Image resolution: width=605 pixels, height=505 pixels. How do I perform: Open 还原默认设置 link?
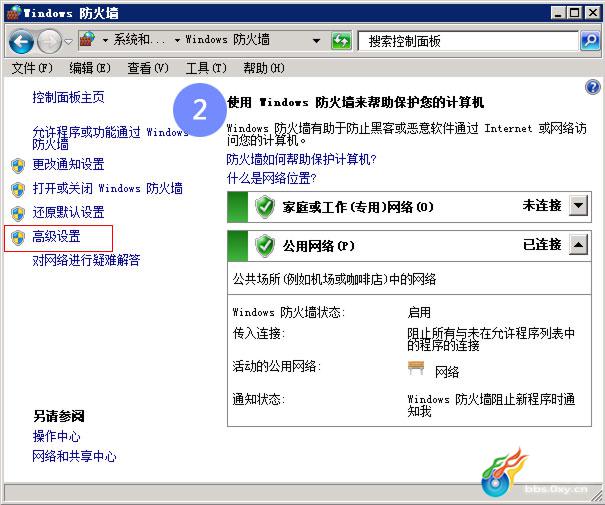[68, 212]
